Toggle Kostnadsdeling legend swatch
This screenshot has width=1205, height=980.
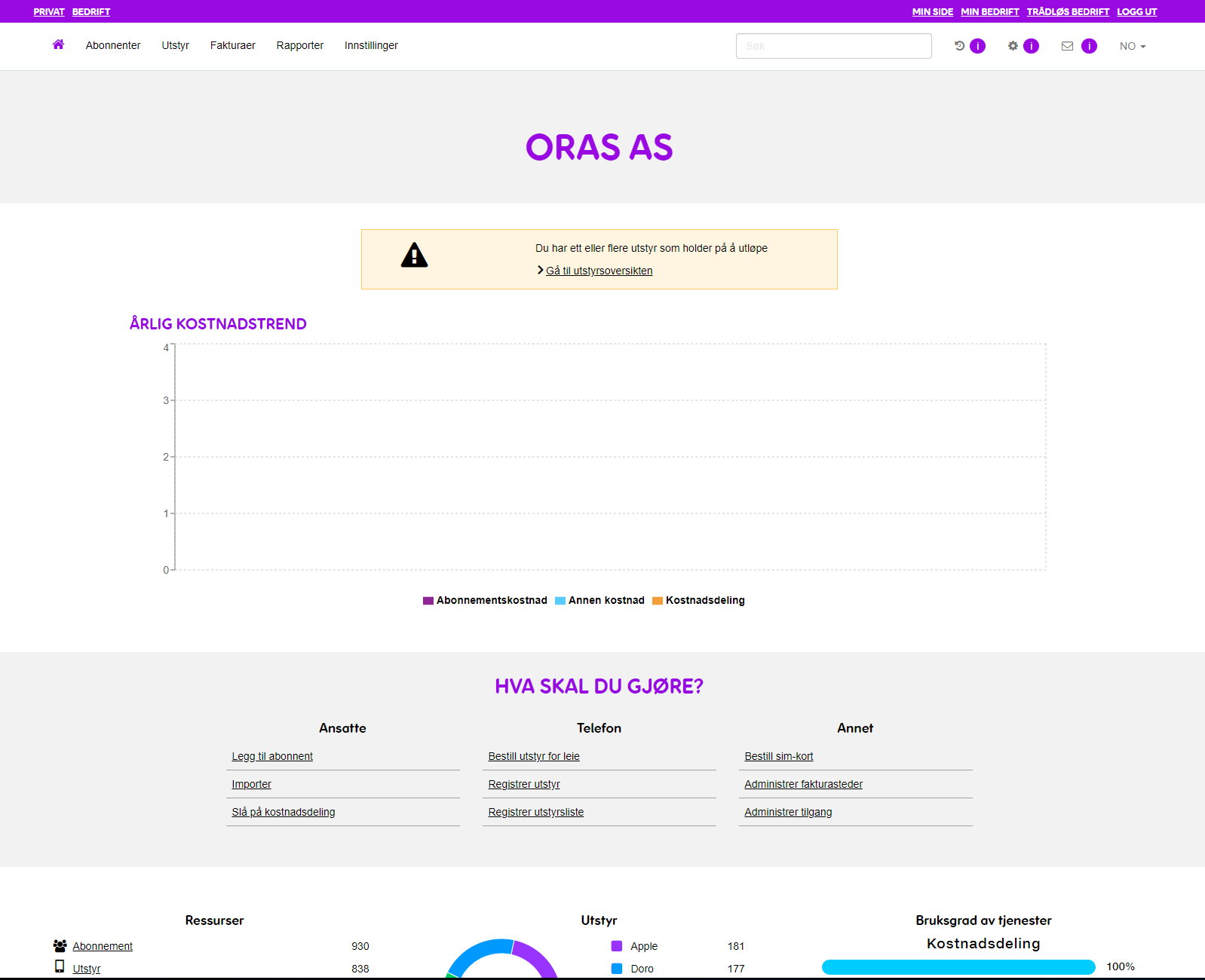click(658, 601)
